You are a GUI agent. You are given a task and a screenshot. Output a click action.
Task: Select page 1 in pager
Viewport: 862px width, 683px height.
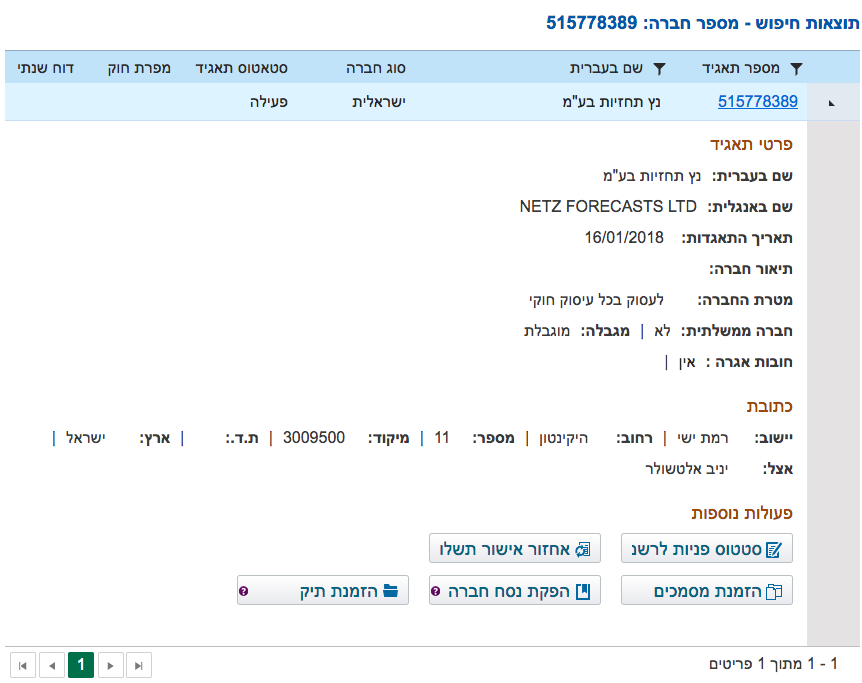coord(81,665)
